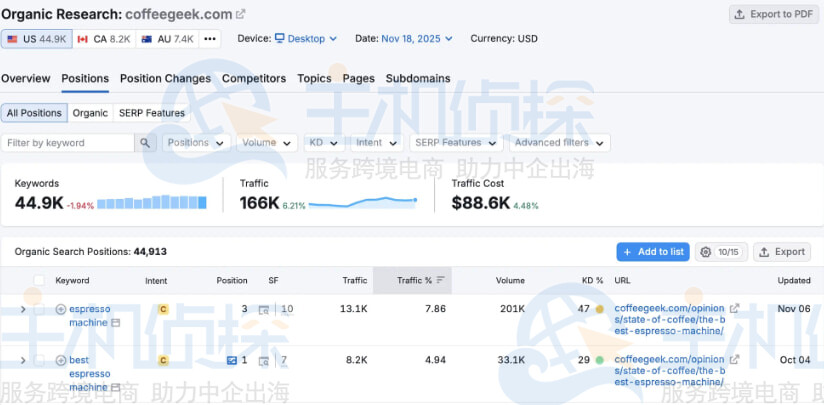Screen dimensions: 824x405
Task: Check the espresso machine row checkbox
Action: (40, 309)
